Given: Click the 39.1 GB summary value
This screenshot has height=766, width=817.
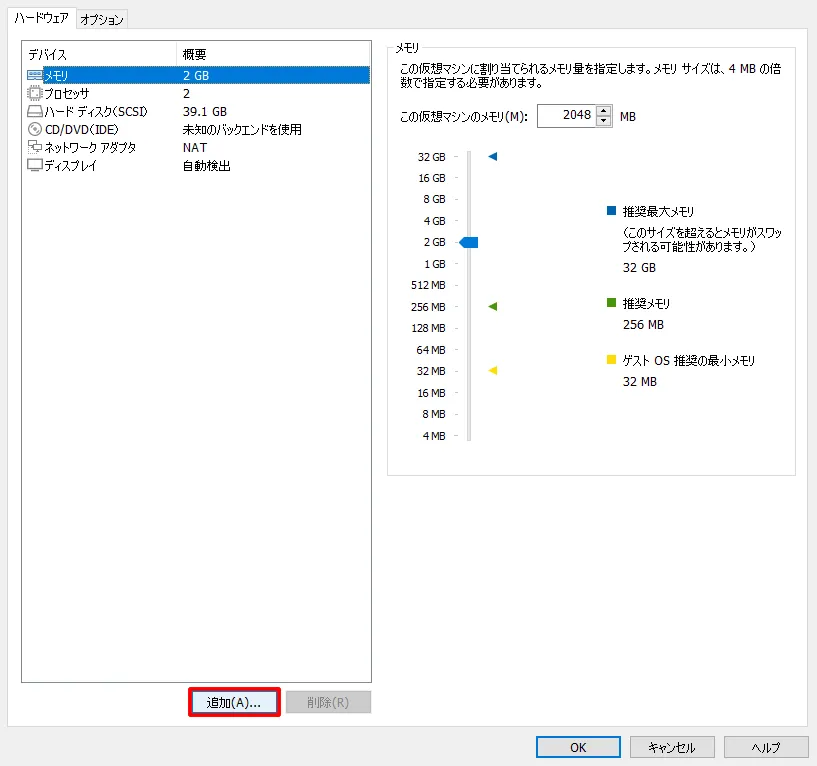Looking at the screenshot, I should pos(204,112).
